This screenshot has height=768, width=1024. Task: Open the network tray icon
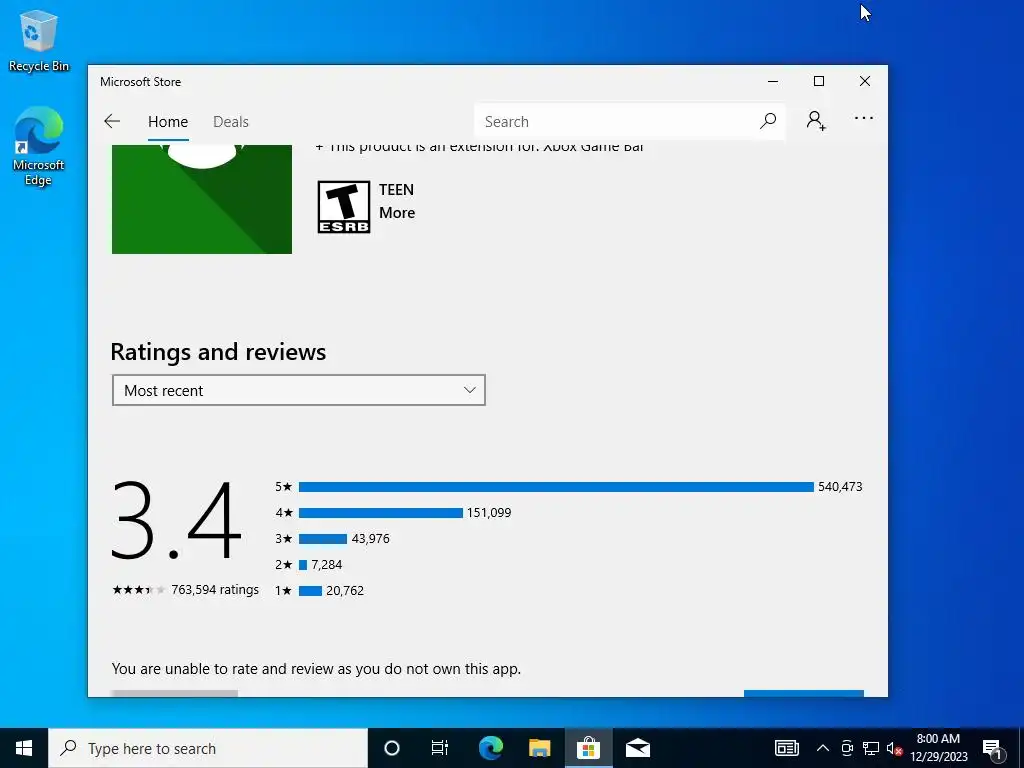coord(871,748)
